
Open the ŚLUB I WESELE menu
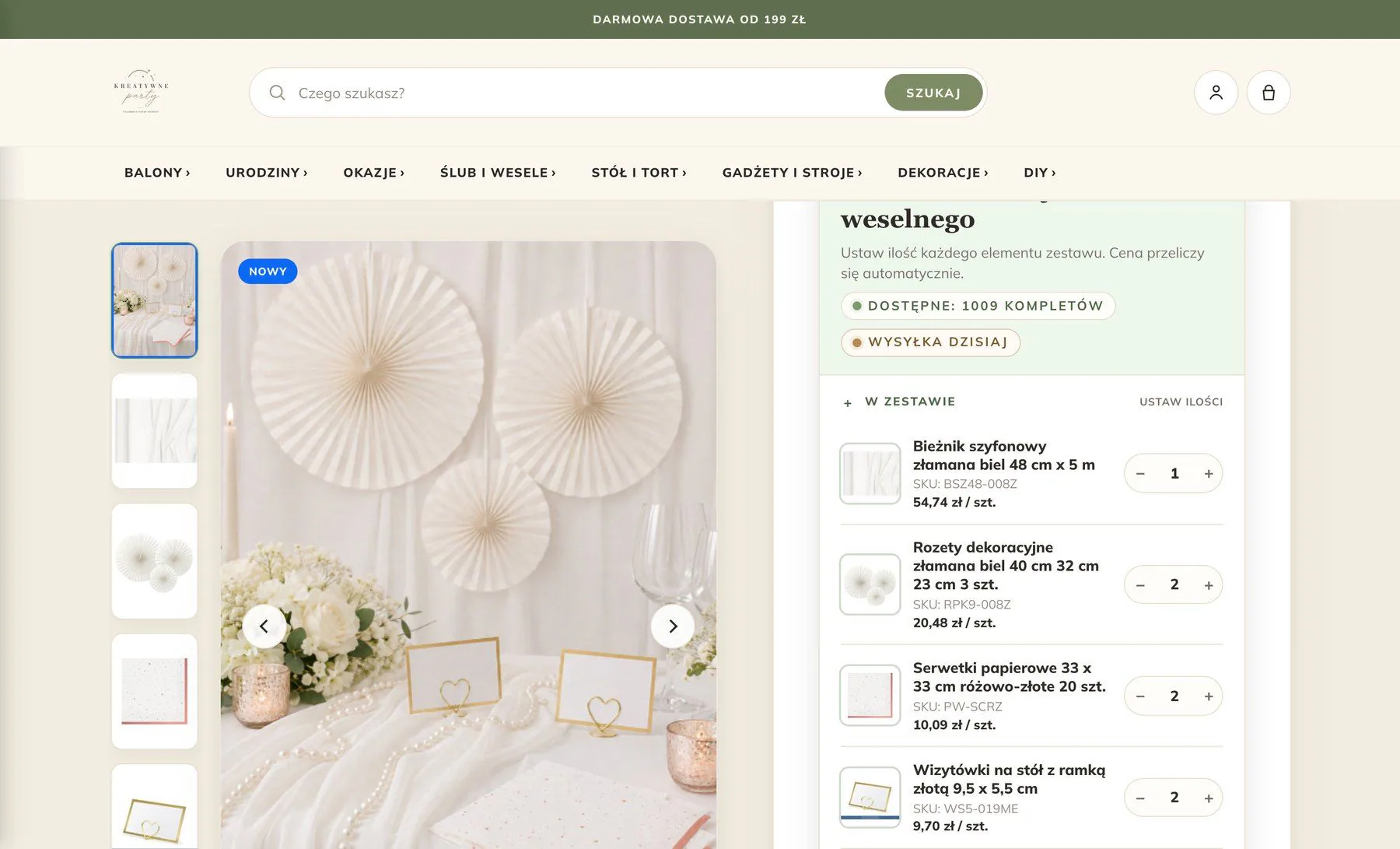pos(498,173)
